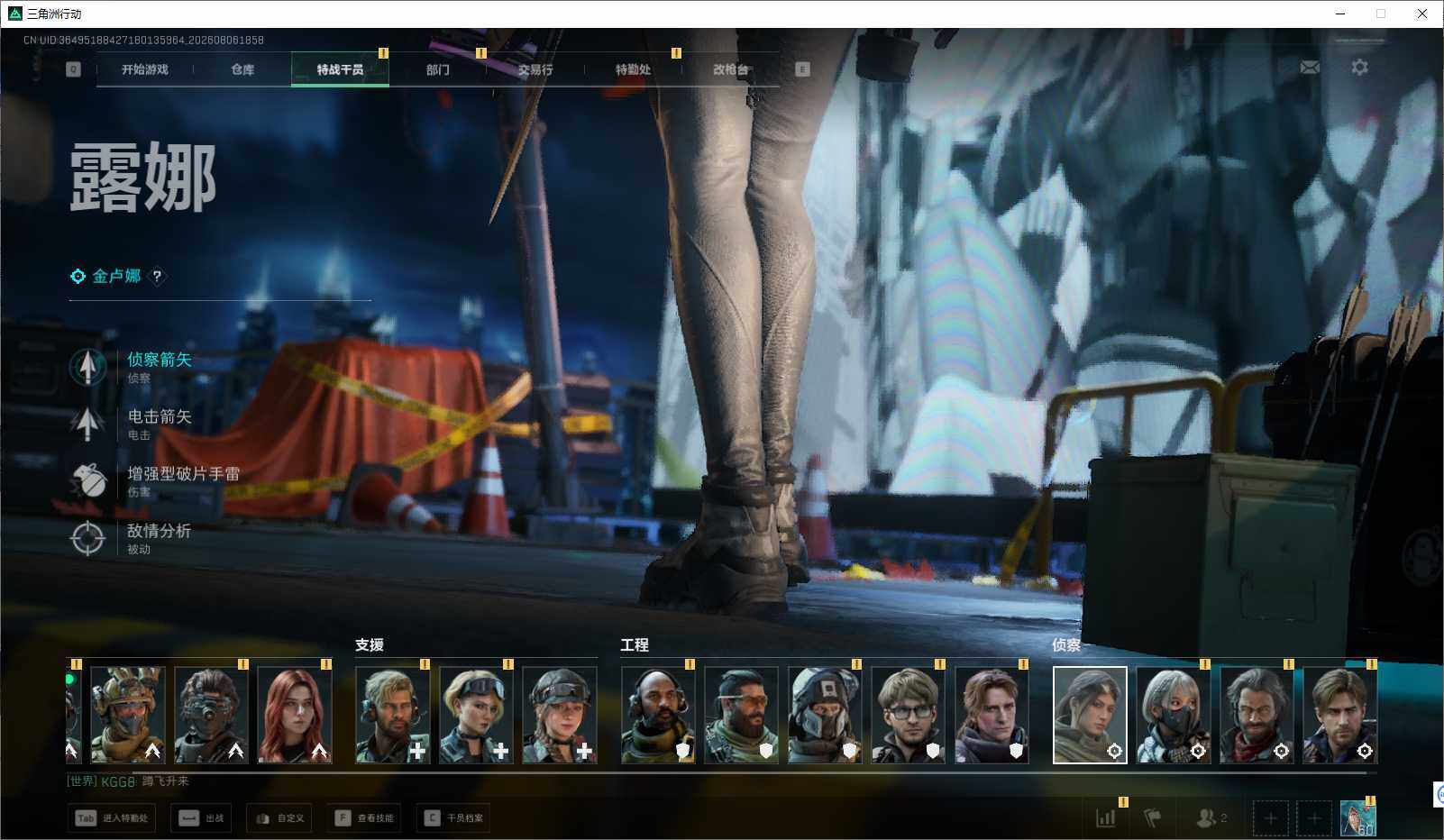1444x840 pixels.
Task: Click the Q key hint before 开始游戏
Action: point(73,69)
